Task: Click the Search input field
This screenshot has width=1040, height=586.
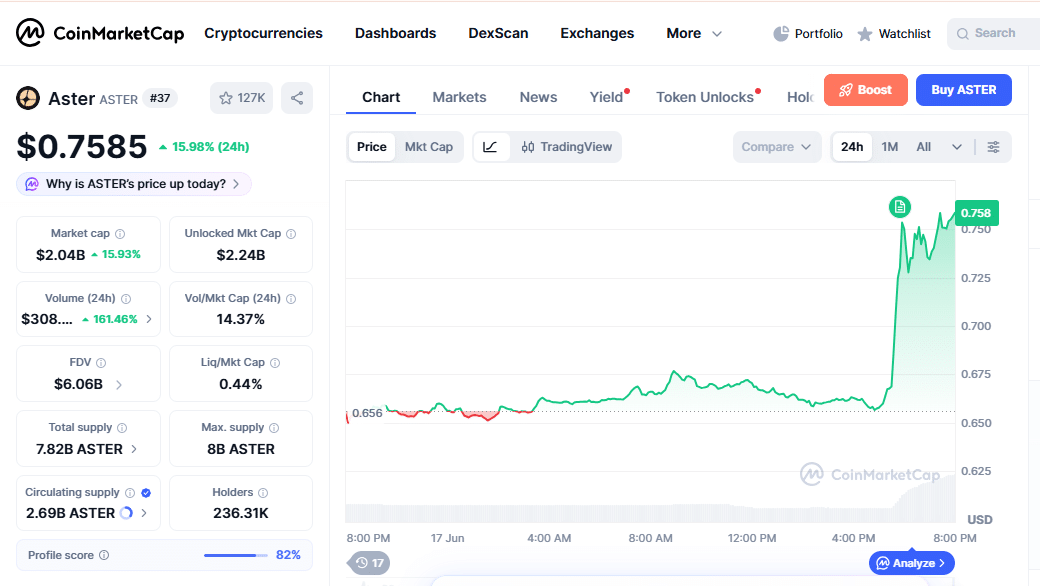Action: (x=993, y=33)
